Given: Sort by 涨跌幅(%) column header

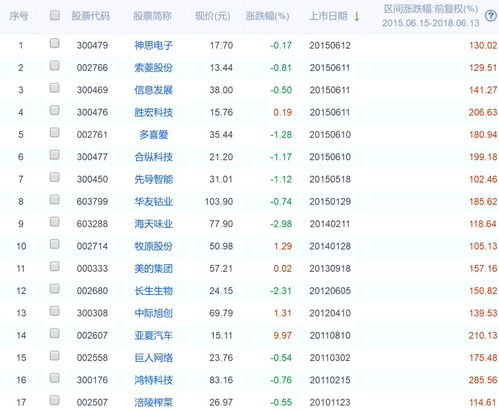Looking at the screenshot, I should pyautogui.click(x=267, y=16).
